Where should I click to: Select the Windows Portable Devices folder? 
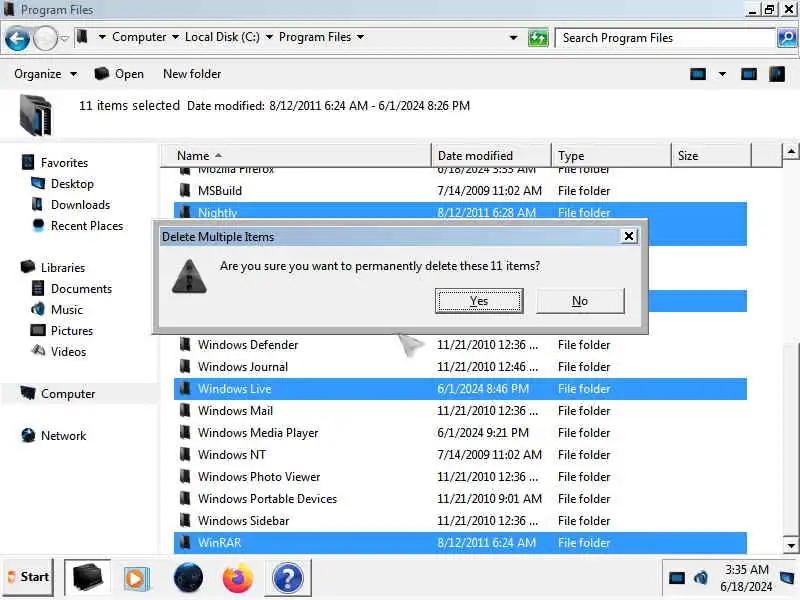pyautogui.click(x=460, y=498)
